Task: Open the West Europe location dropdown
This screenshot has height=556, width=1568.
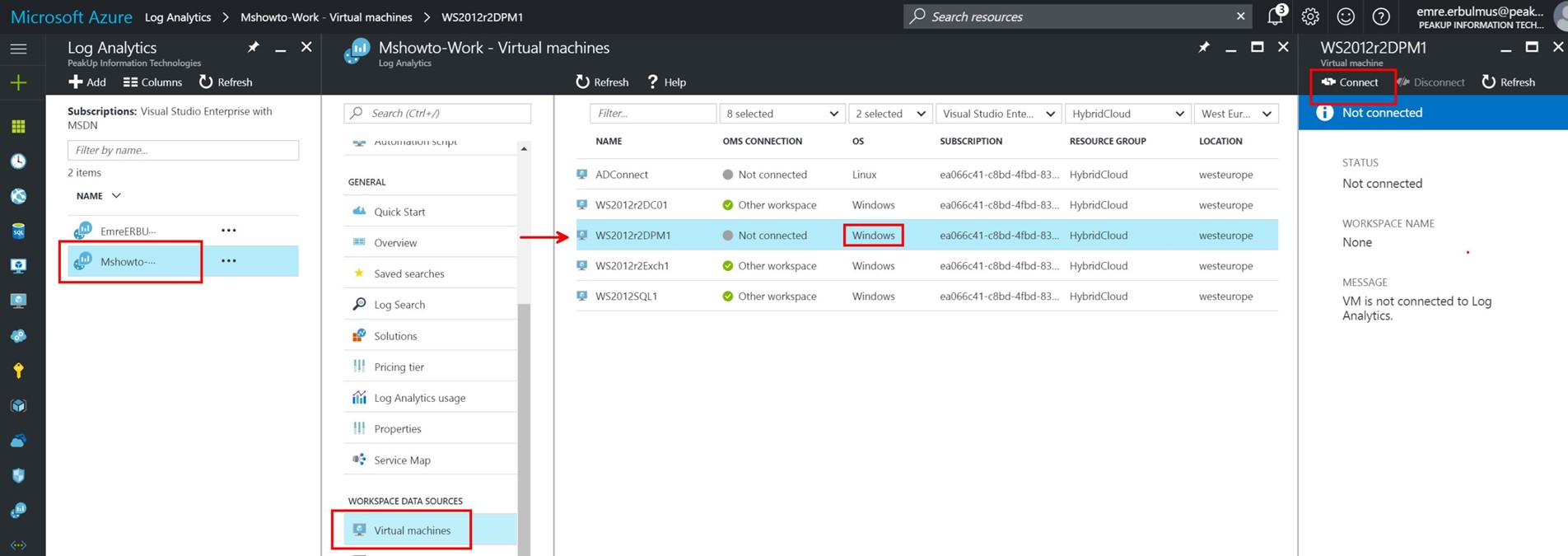Action: coord(1237,114)
